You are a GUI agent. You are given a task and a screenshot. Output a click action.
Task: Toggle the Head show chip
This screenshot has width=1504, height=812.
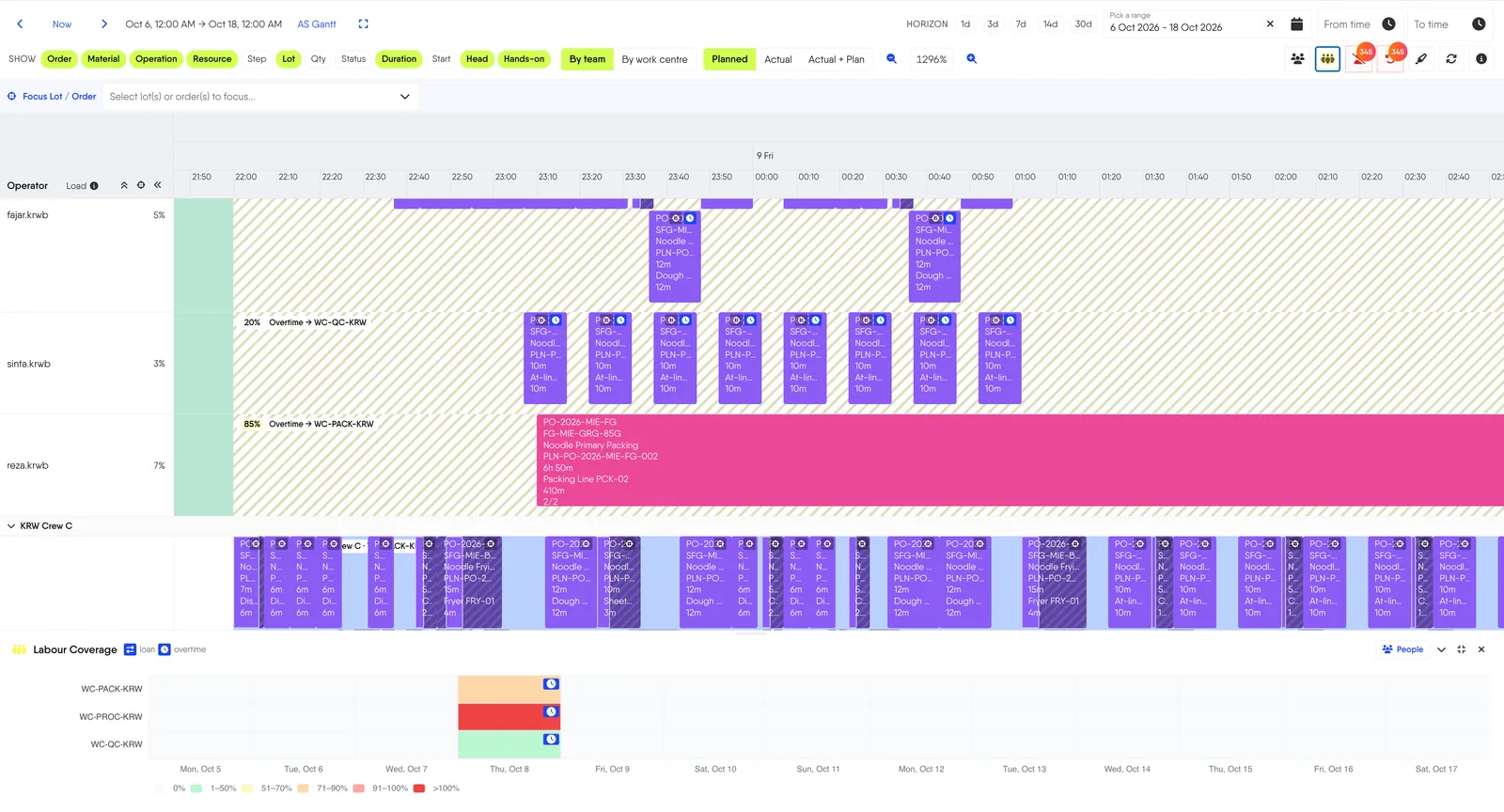coord(478,59)
